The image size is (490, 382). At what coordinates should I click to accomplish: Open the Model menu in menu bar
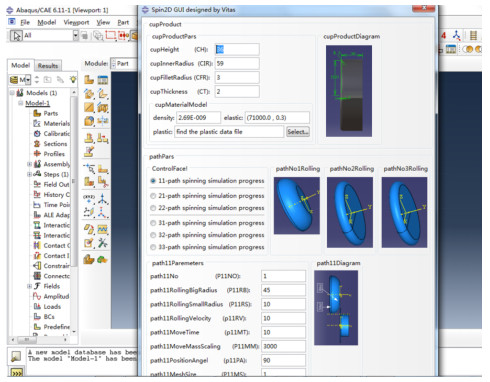pyautogui.click(x=47, y=22)
